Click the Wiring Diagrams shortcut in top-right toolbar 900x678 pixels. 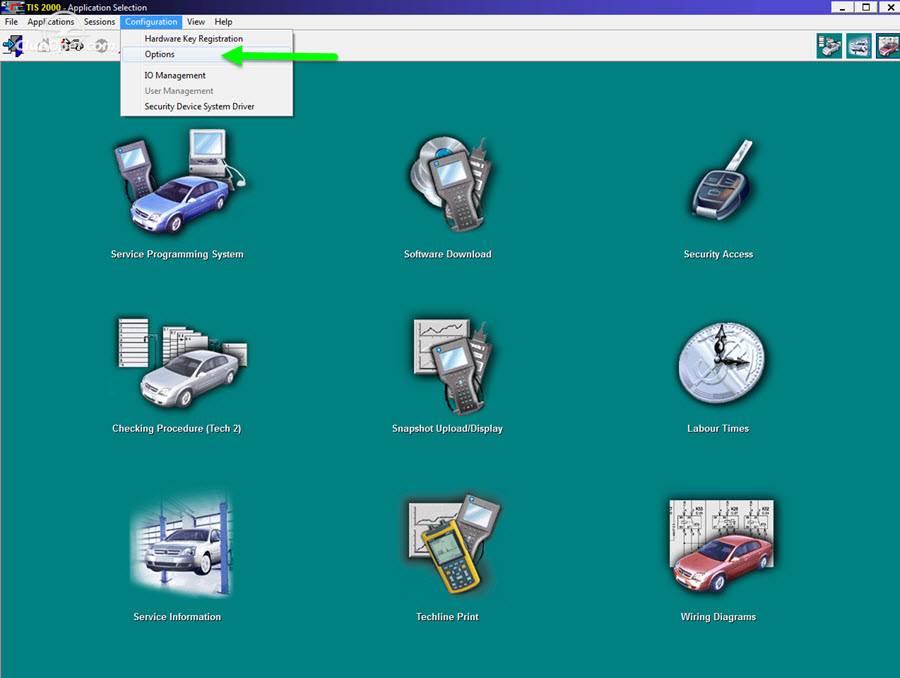[888, 46]
